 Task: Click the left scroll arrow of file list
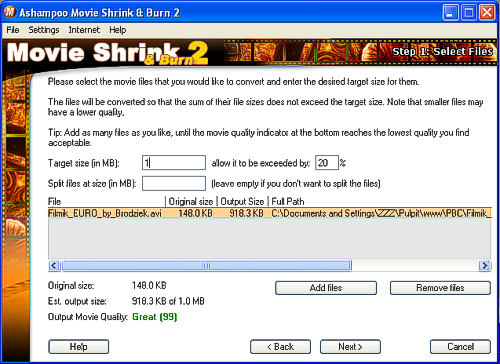point(54,266)
